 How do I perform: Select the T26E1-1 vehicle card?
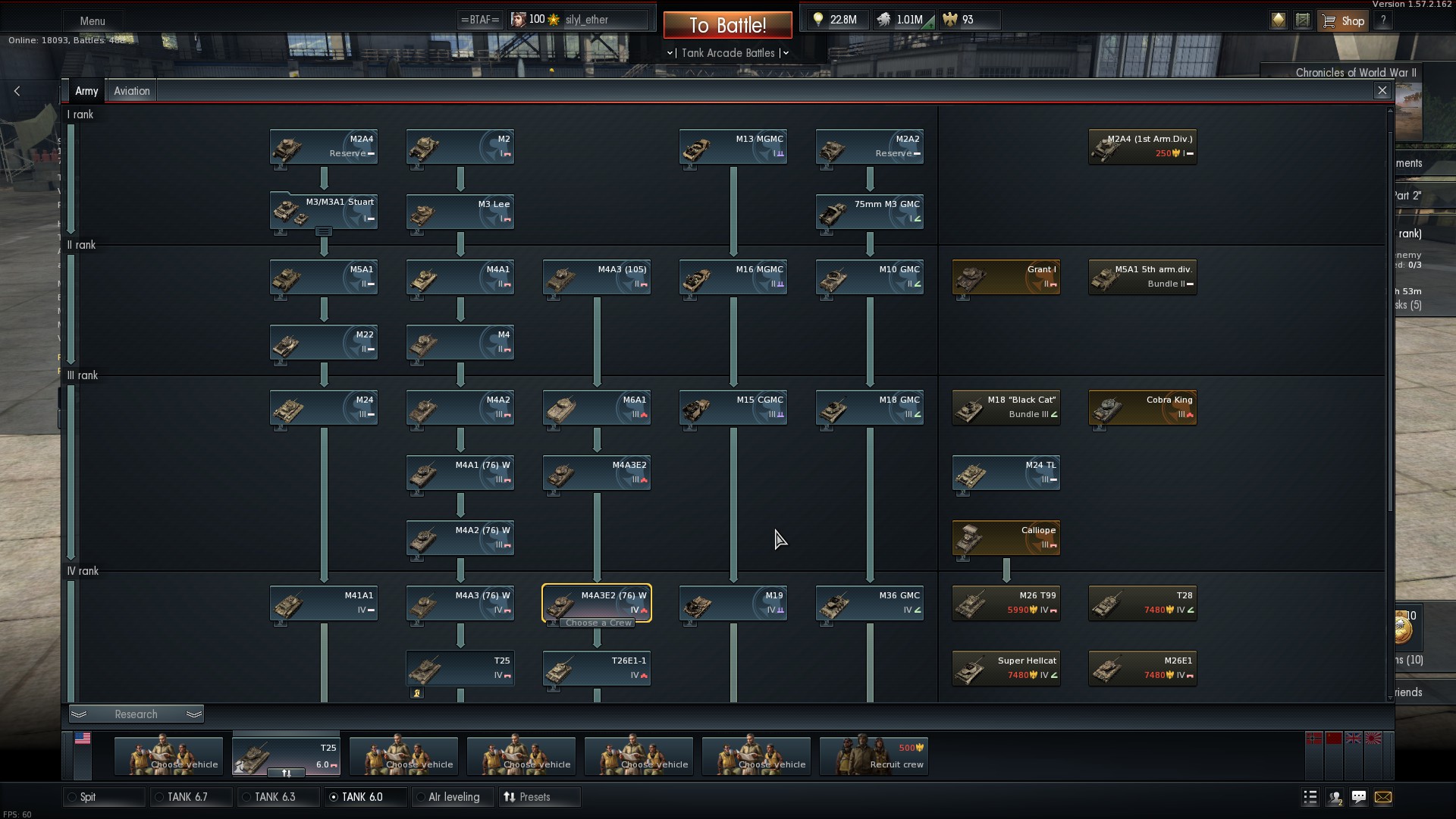pos(597,668)
